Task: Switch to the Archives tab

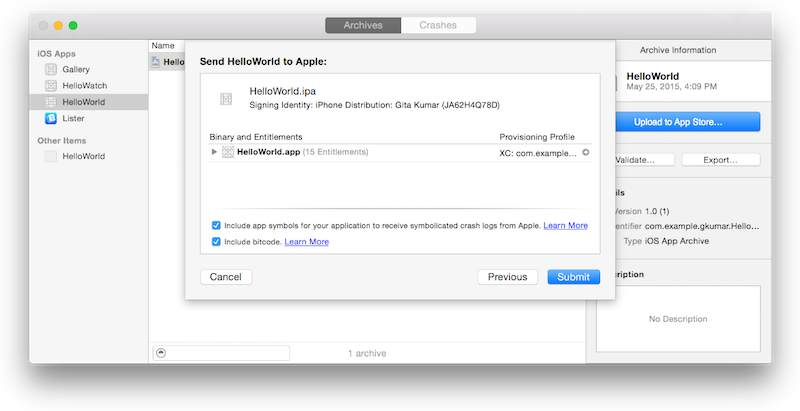Action: [x=363, y=25]
